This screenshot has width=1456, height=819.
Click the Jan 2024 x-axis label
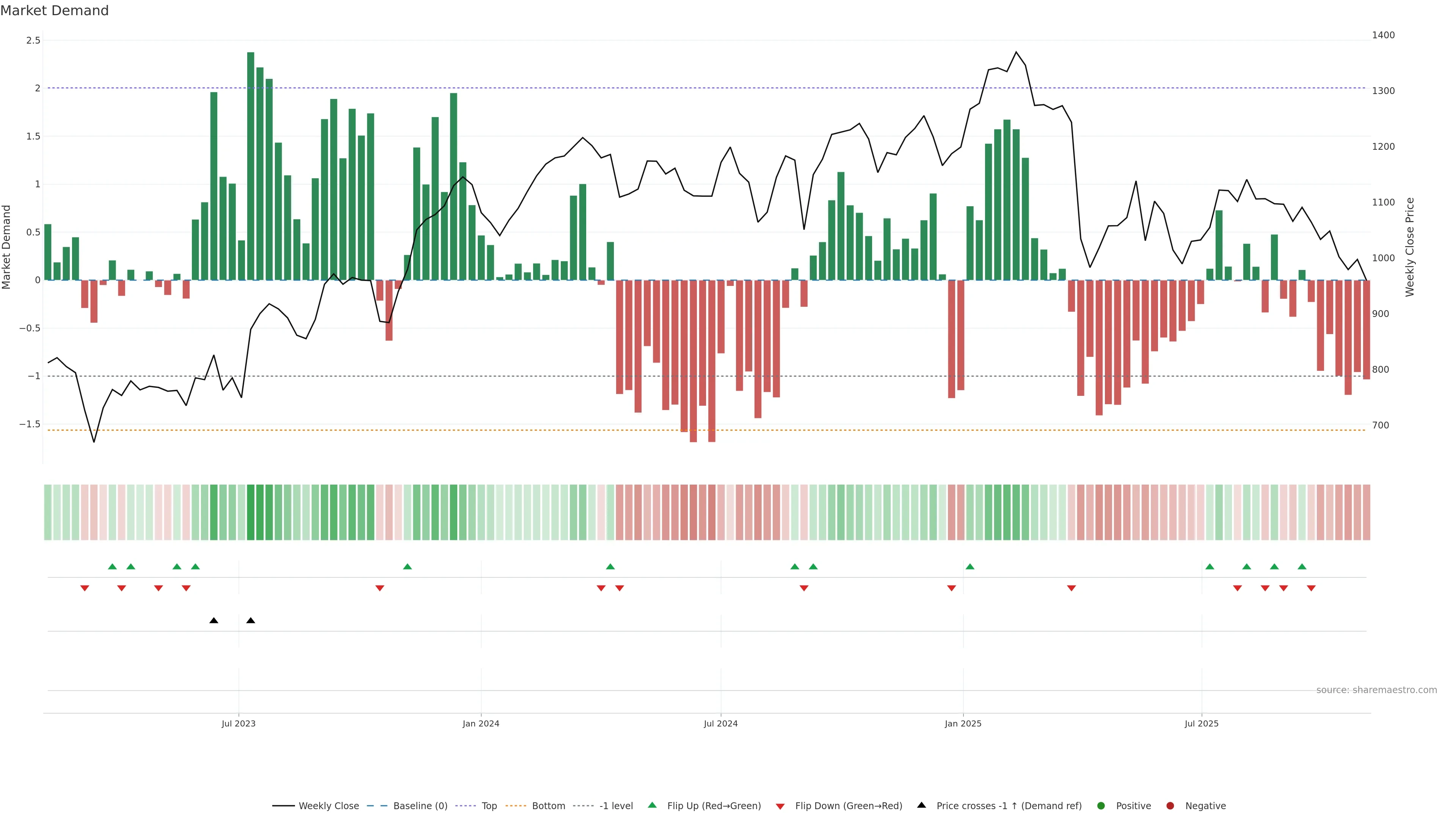[480, 723]
